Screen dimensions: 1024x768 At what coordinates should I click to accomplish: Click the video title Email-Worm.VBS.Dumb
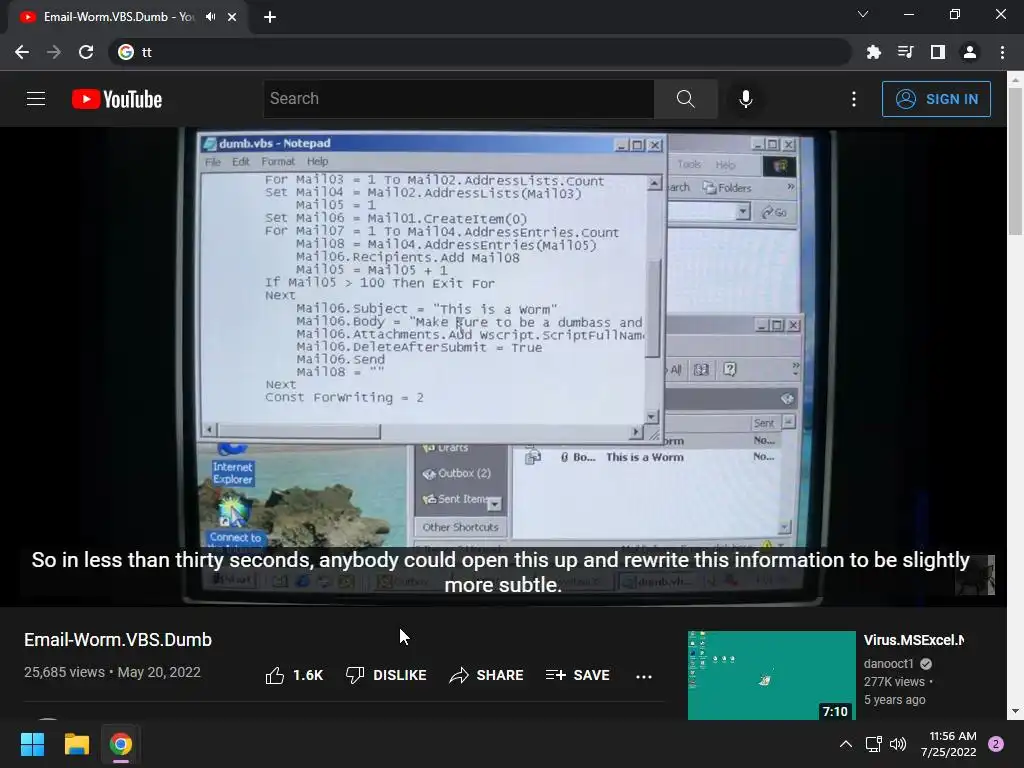pyautogui.click(x=118, y=640)
